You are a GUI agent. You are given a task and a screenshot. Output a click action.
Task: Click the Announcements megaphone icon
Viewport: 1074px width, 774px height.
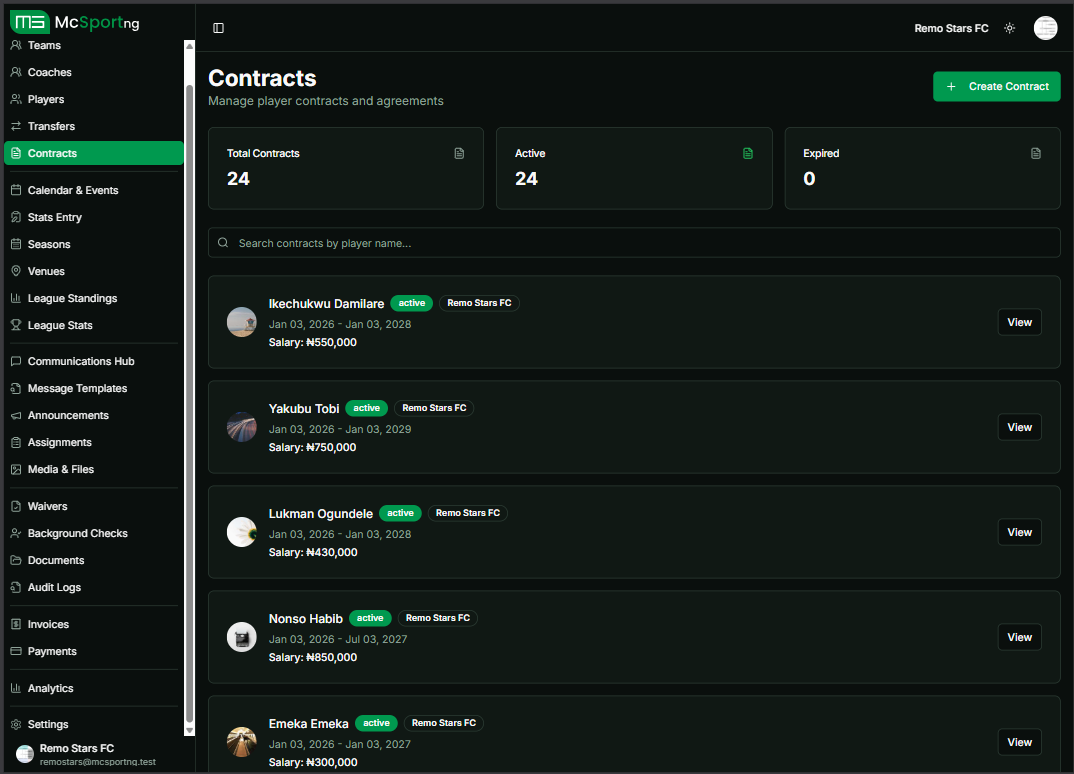(x=16, y=416)
